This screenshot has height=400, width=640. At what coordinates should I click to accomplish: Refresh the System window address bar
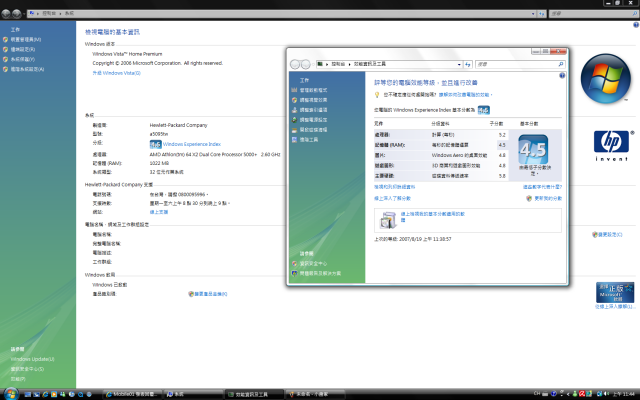pos(542,14)
